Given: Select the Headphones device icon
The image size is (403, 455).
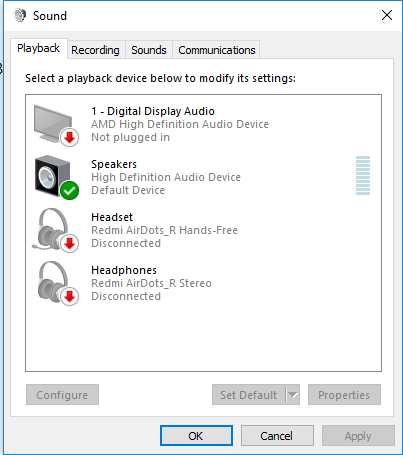Looking at the screenshot, I should (57, 283).
